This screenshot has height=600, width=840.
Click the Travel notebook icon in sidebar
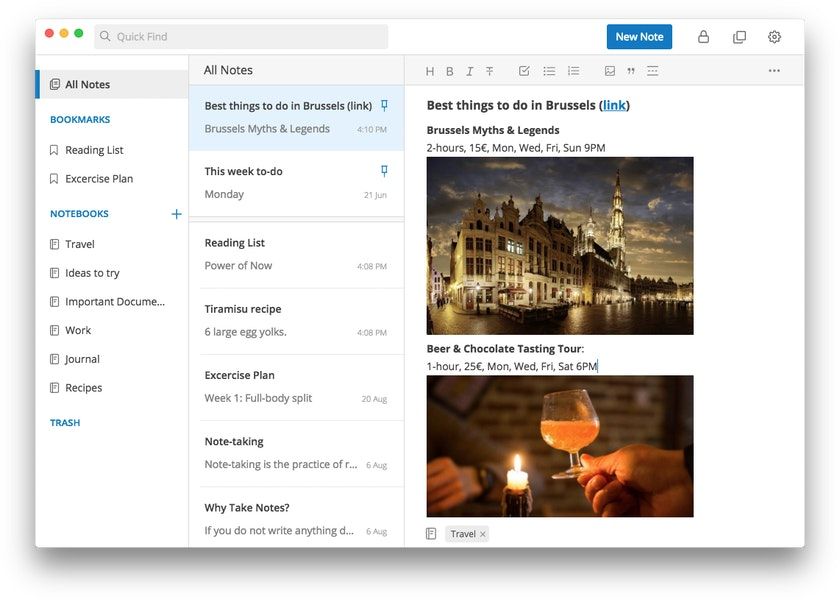pos(54,244)
